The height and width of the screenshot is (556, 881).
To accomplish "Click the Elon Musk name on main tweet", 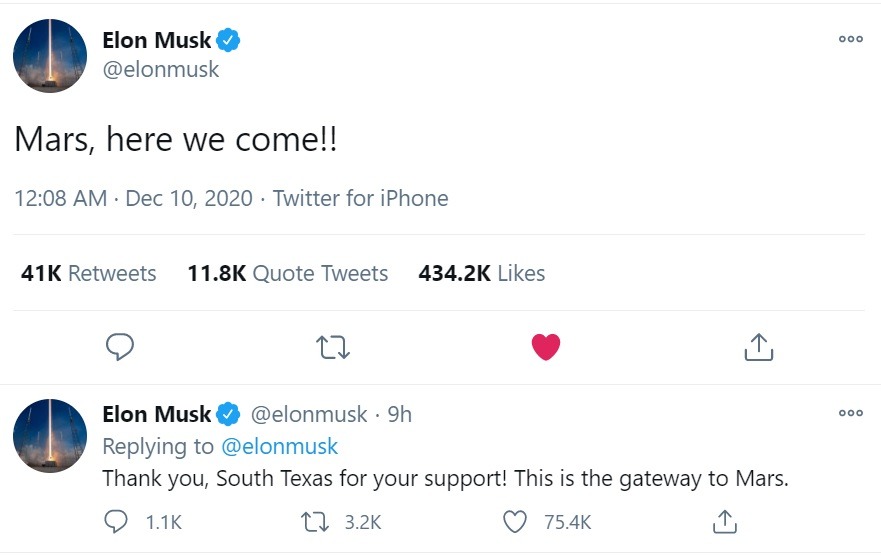I will [157, 40].
